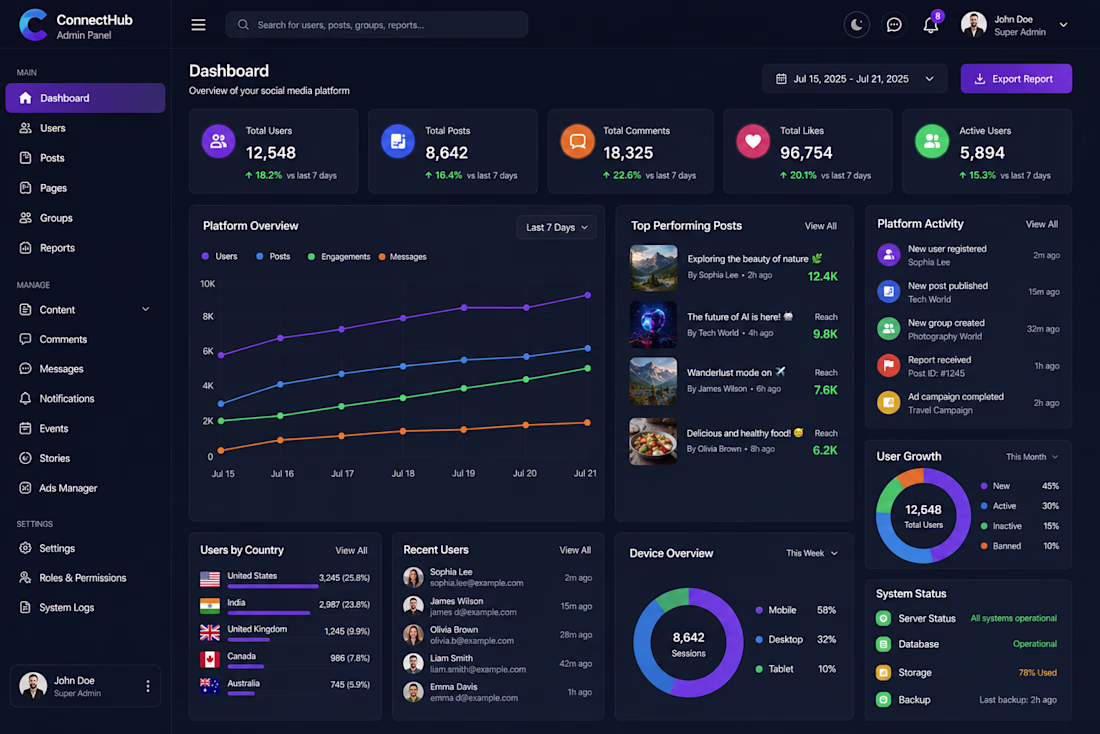
Task: Click the hamburger menu icon
Action: 199,25
